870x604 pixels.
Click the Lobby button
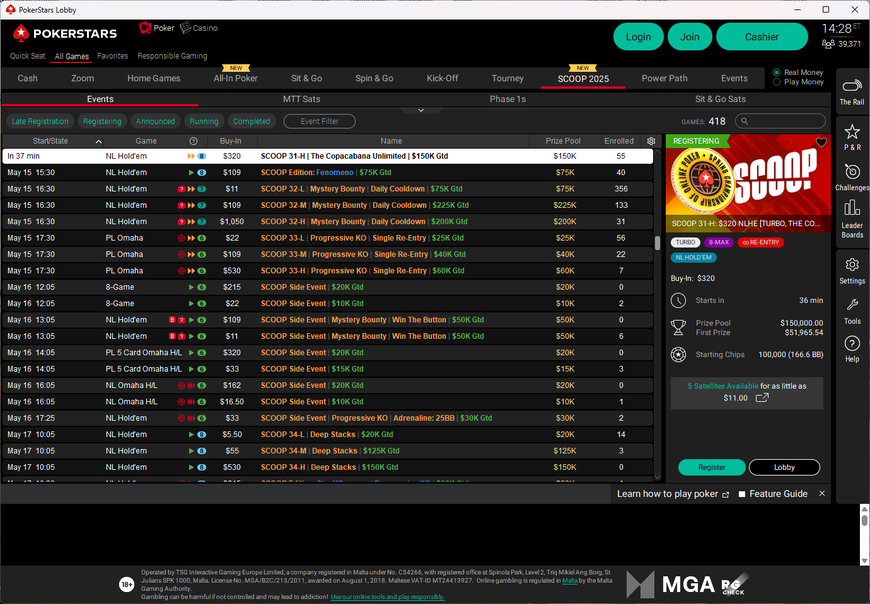tap(784, 468)
